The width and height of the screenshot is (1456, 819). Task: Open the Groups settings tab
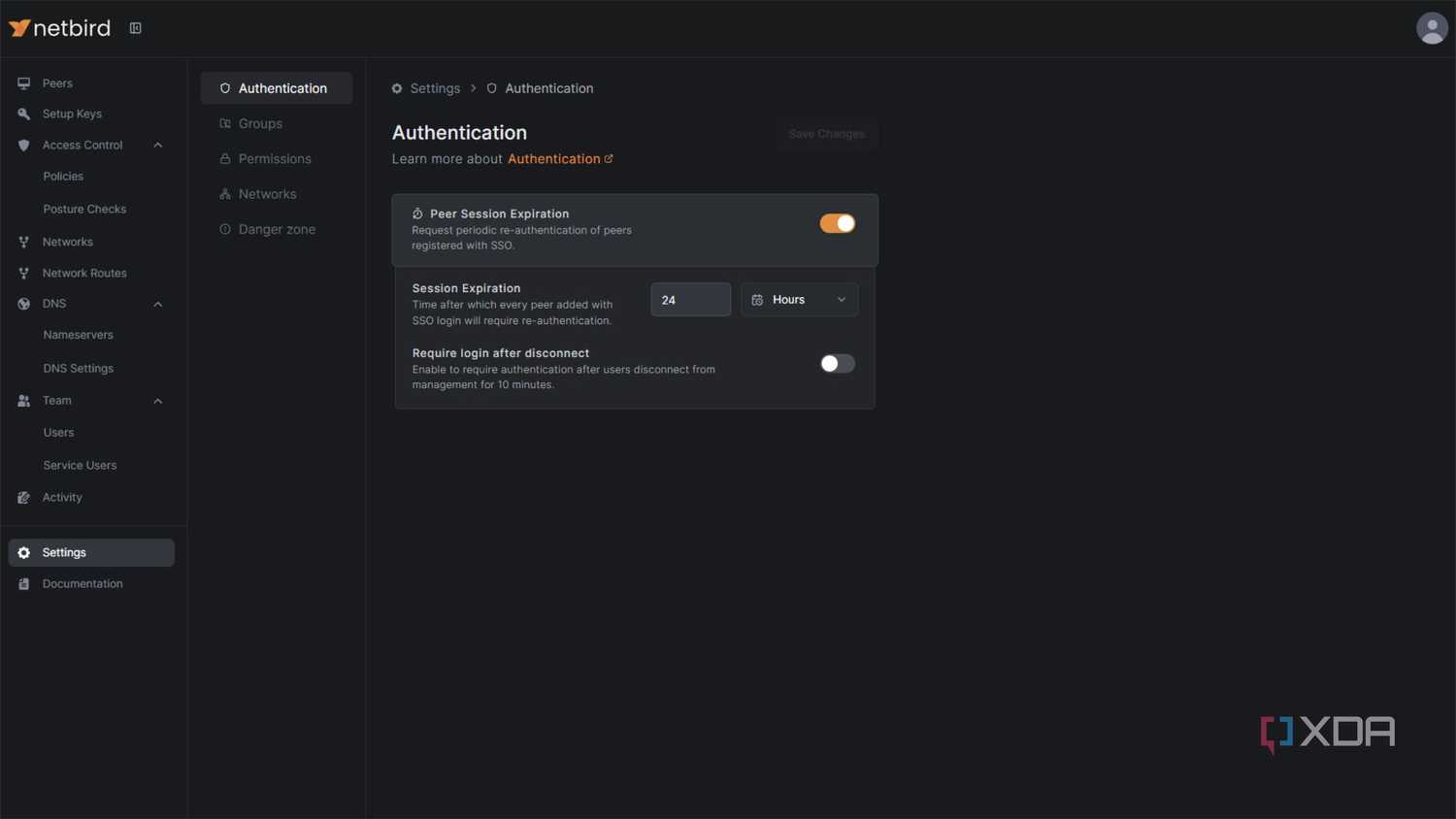pos(277,123)
